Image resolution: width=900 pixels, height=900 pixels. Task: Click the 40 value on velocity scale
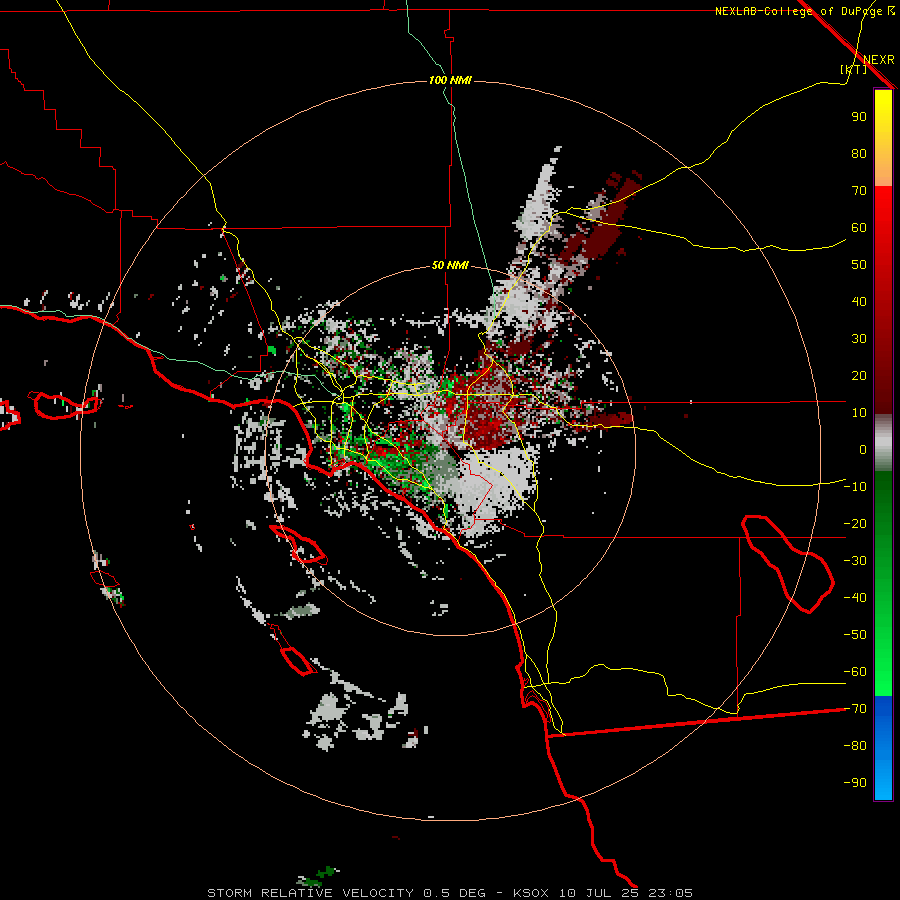[859, 301]
